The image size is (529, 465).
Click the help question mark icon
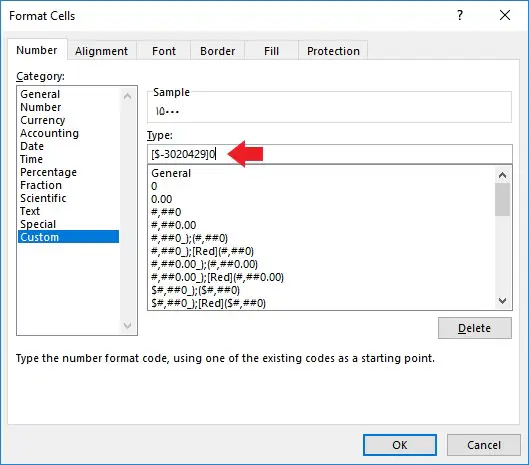pyautogui.click(x=460, y=15)
